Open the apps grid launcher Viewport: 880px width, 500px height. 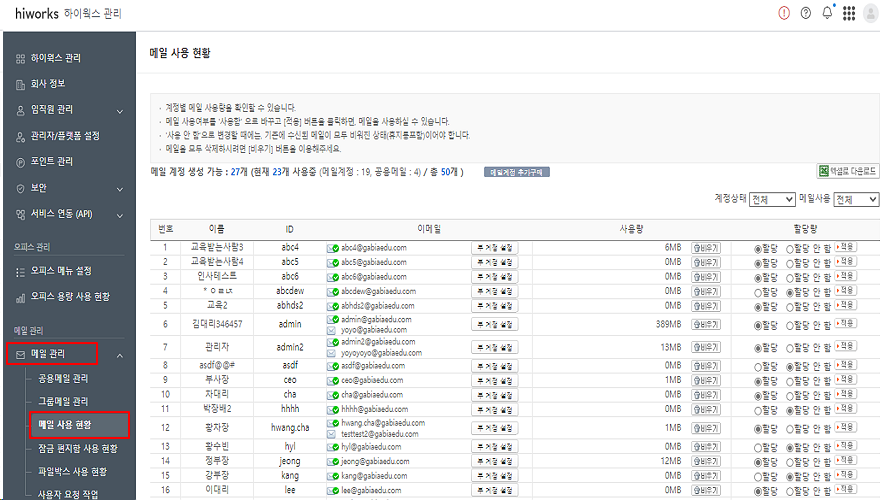pos(849,13)
